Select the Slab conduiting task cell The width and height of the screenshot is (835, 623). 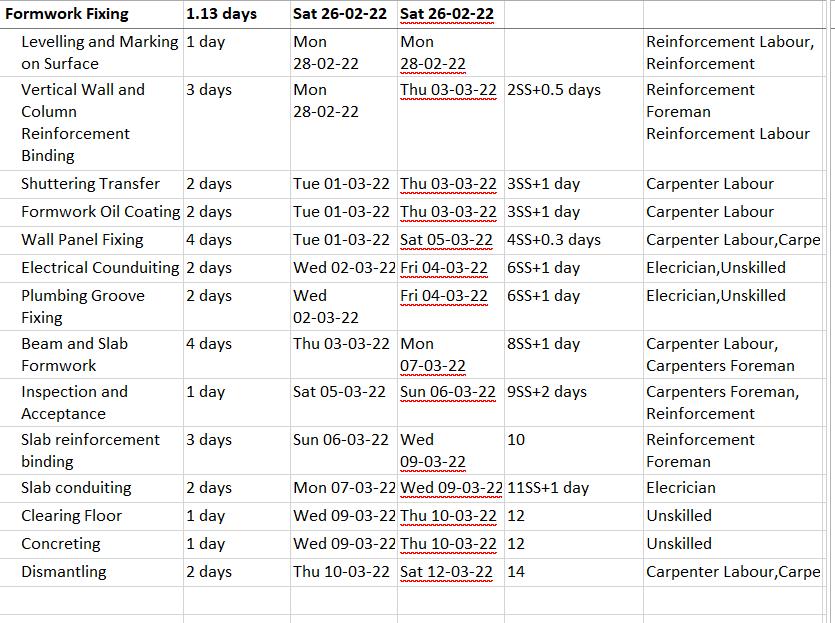(x=76, y=488)
